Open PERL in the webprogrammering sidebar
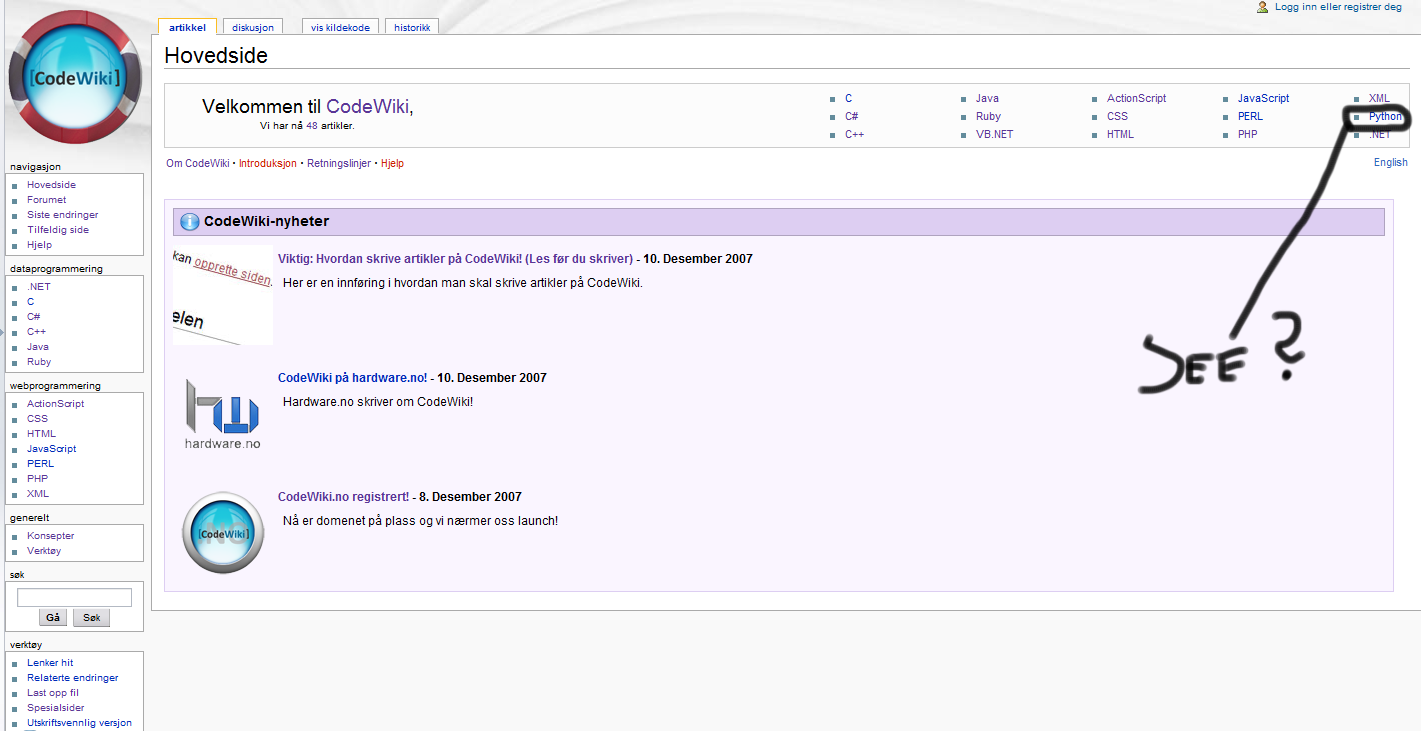Image resolution: width=1421 pixels, height=731 pixels. click(x=40, y=464)
